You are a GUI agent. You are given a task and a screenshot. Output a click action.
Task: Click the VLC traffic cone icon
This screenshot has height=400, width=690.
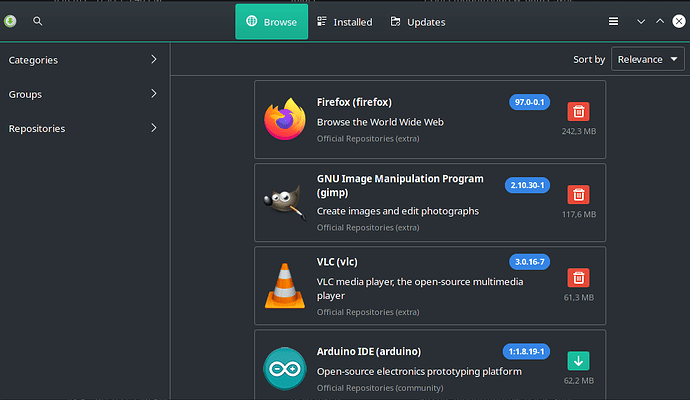[285, 286]
